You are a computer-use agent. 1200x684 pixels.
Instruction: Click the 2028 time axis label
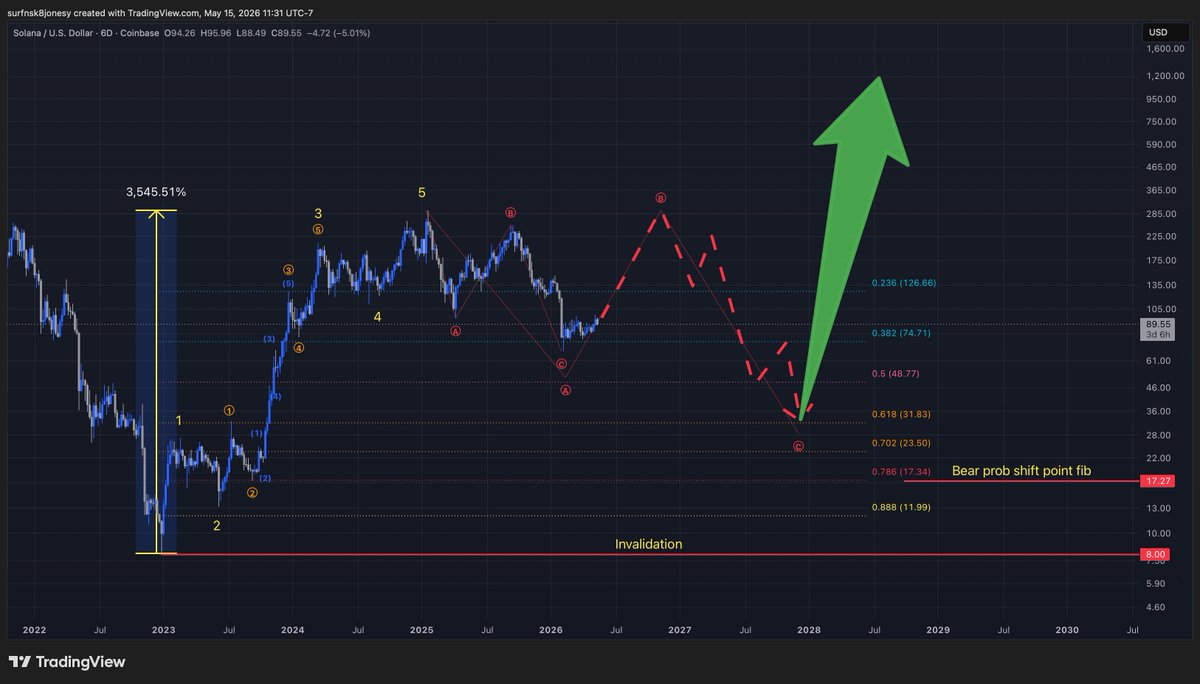[809, 630]
